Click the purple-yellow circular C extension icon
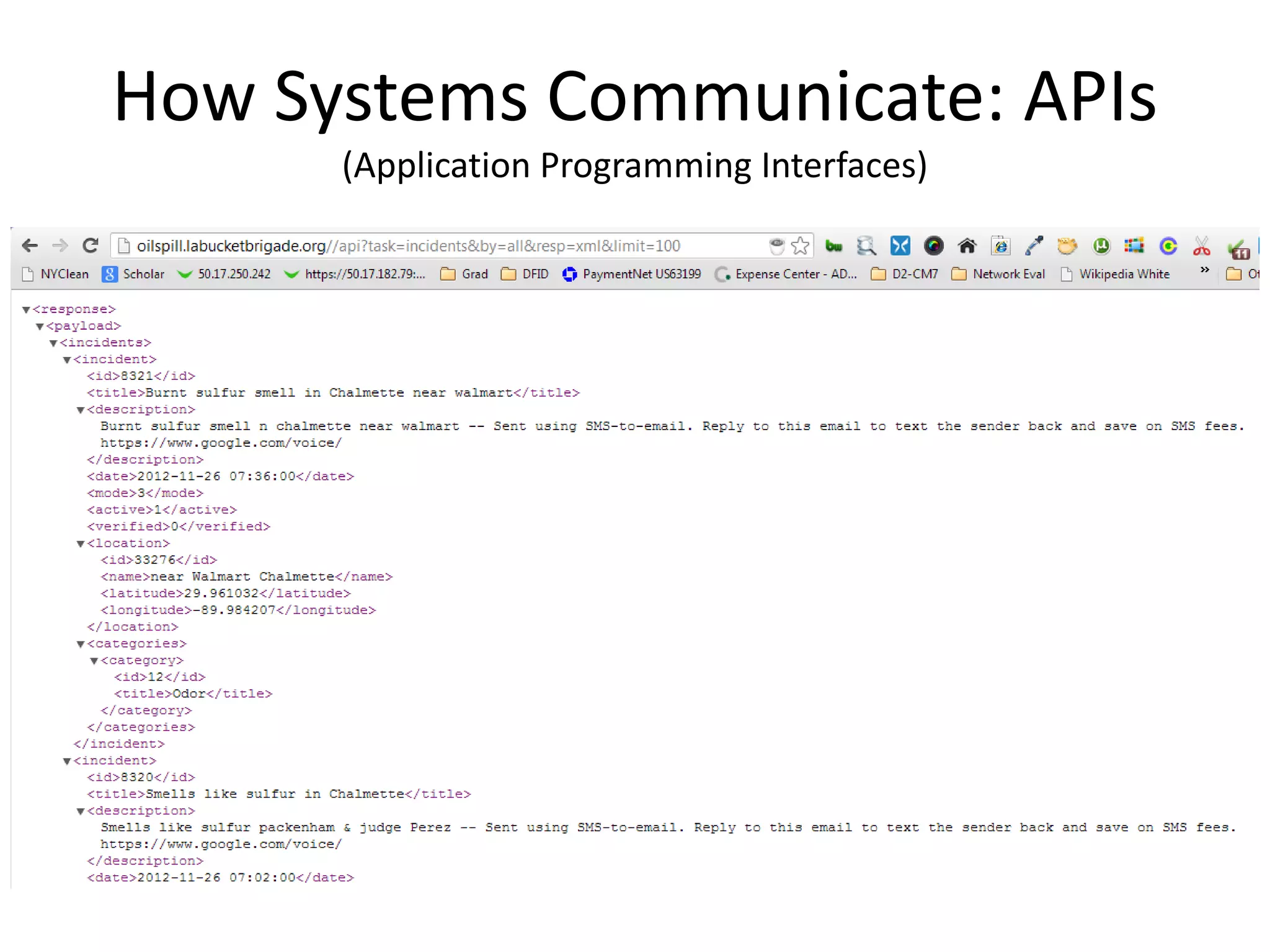This screenshot has height=952, width=1270. pyautogui.click(x=1168, y=246)
